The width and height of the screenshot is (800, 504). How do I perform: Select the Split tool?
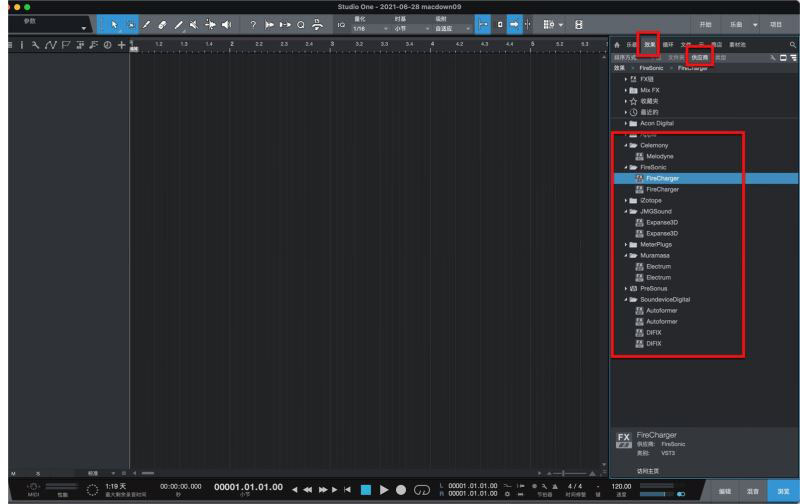(x=146, y=24)
